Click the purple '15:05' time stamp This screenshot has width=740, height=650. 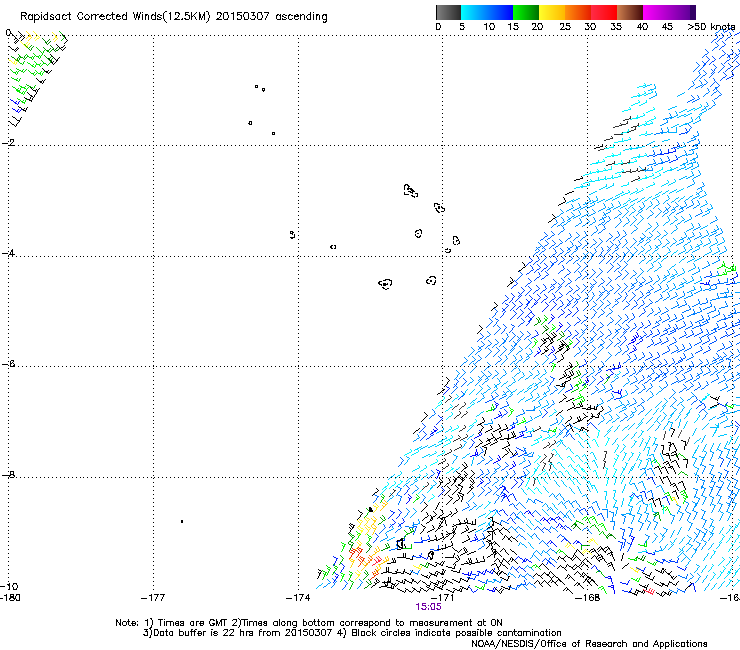pos(428,607)
